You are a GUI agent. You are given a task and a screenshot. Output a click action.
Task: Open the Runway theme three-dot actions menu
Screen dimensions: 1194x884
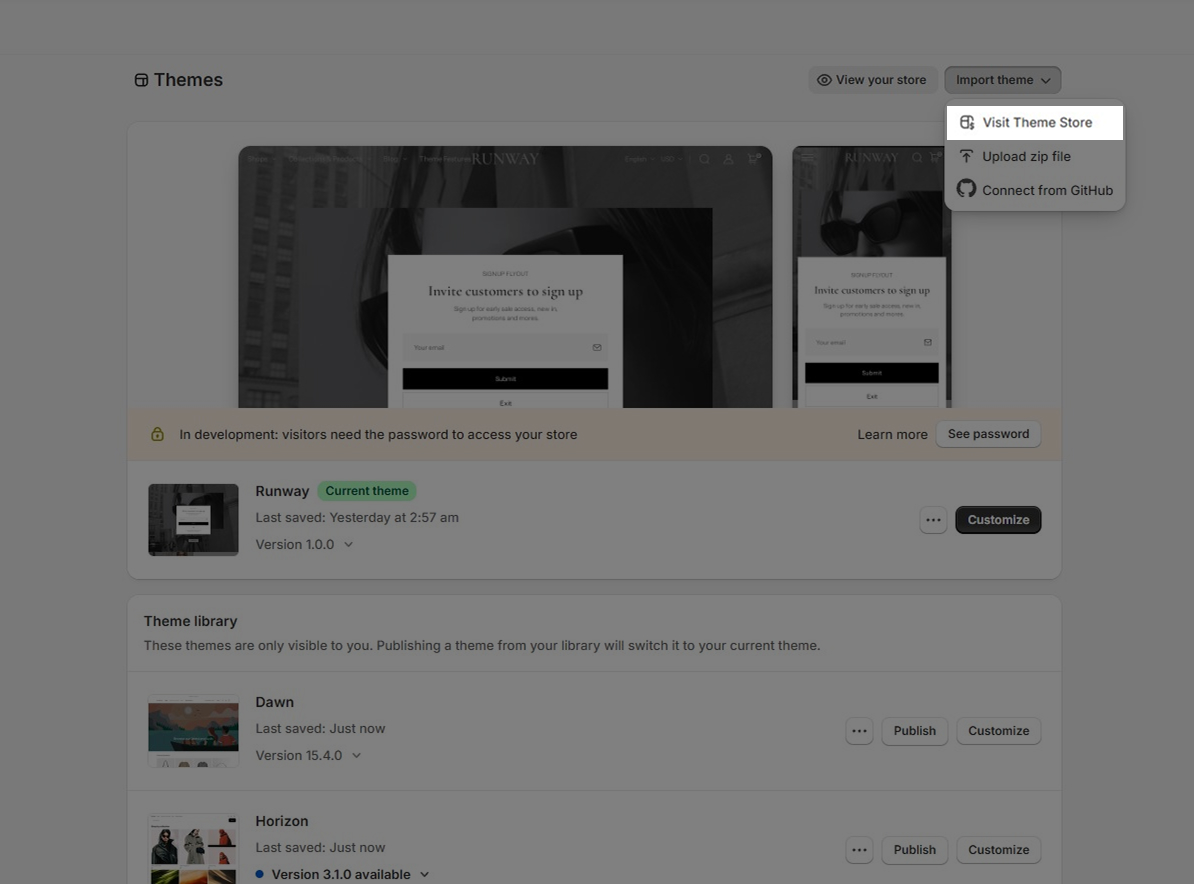click(x=933, y=520)
